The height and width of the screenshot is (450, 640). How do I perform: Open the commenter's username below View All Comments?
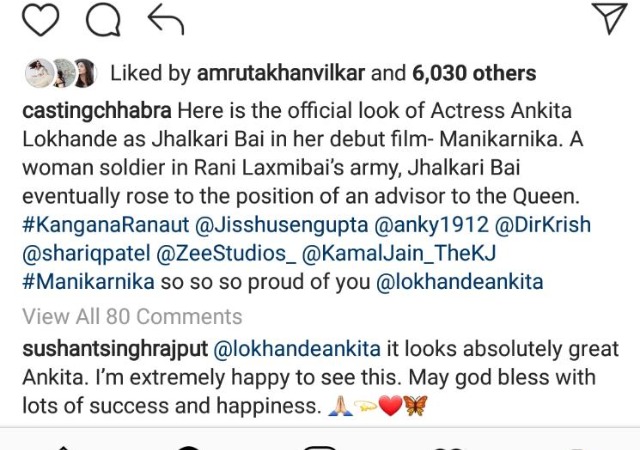coord(115,350)
